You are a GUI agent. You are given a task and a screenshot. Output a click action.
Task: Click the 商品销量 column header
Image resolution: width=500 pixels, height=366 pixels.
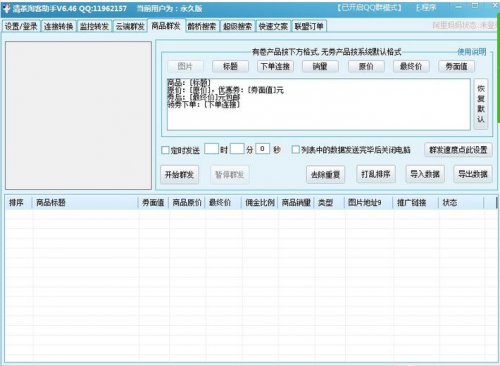pyautogui.click(x=296, y=203)
